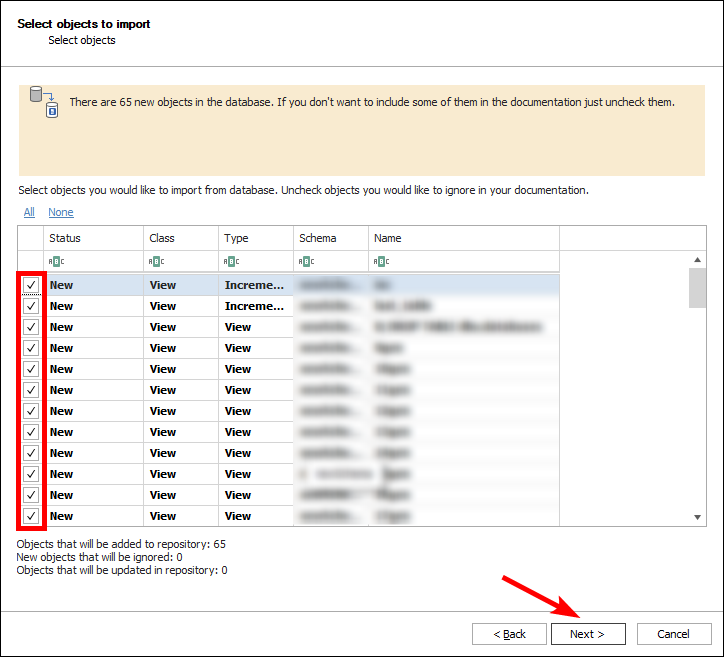Click filter icon under Class column
Viewport: 724px width, 657px height.
156,262
